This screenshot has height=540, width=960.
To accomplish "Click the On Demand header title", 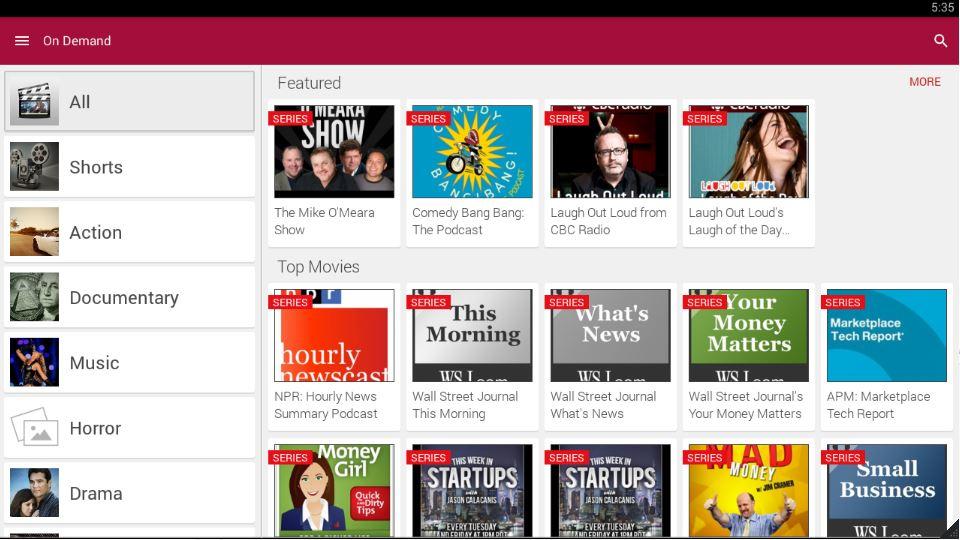I will click(x=77, y=41).
